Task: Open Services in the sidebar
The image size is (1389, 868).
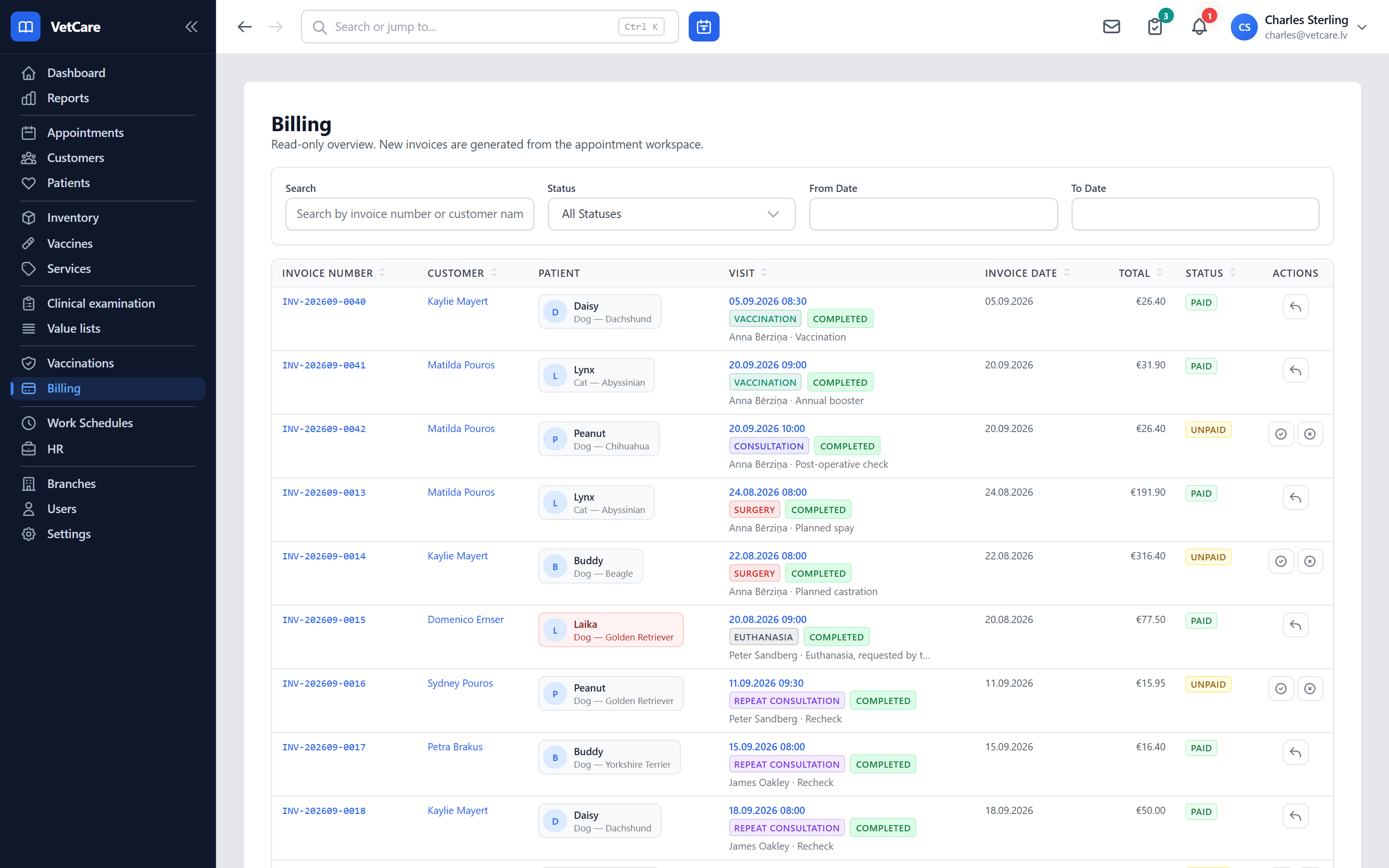Action: (108, 269)
